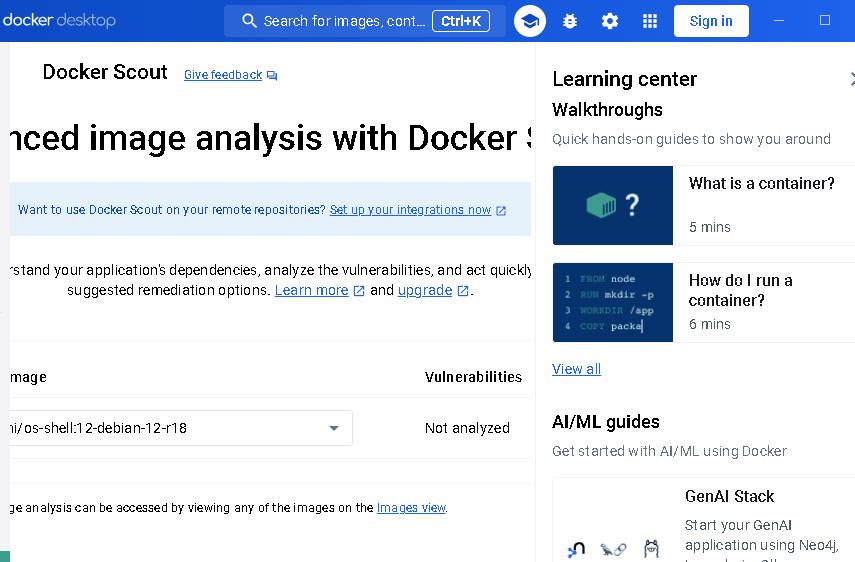
Task: Click the search magnifier icon
Action: (x=249, y=21)
